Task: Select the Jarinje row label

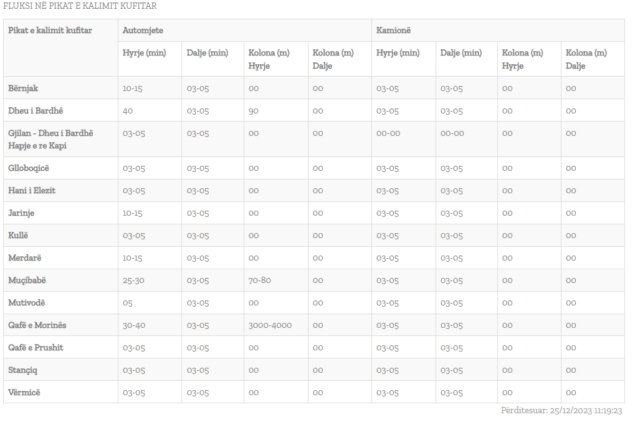Action: (24, 212)
